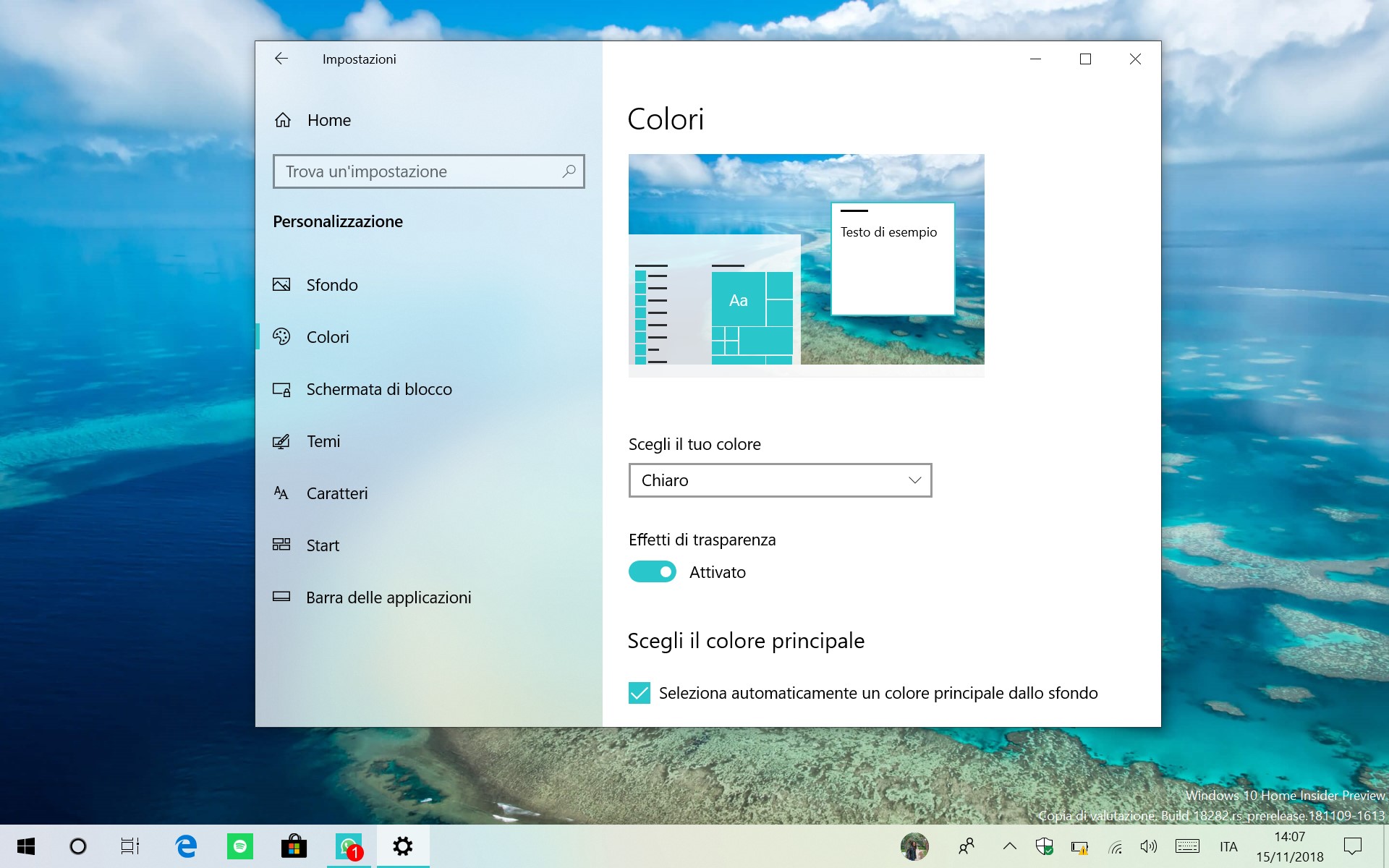Click the volume speaker tray icon

(x=1149, y=846)
